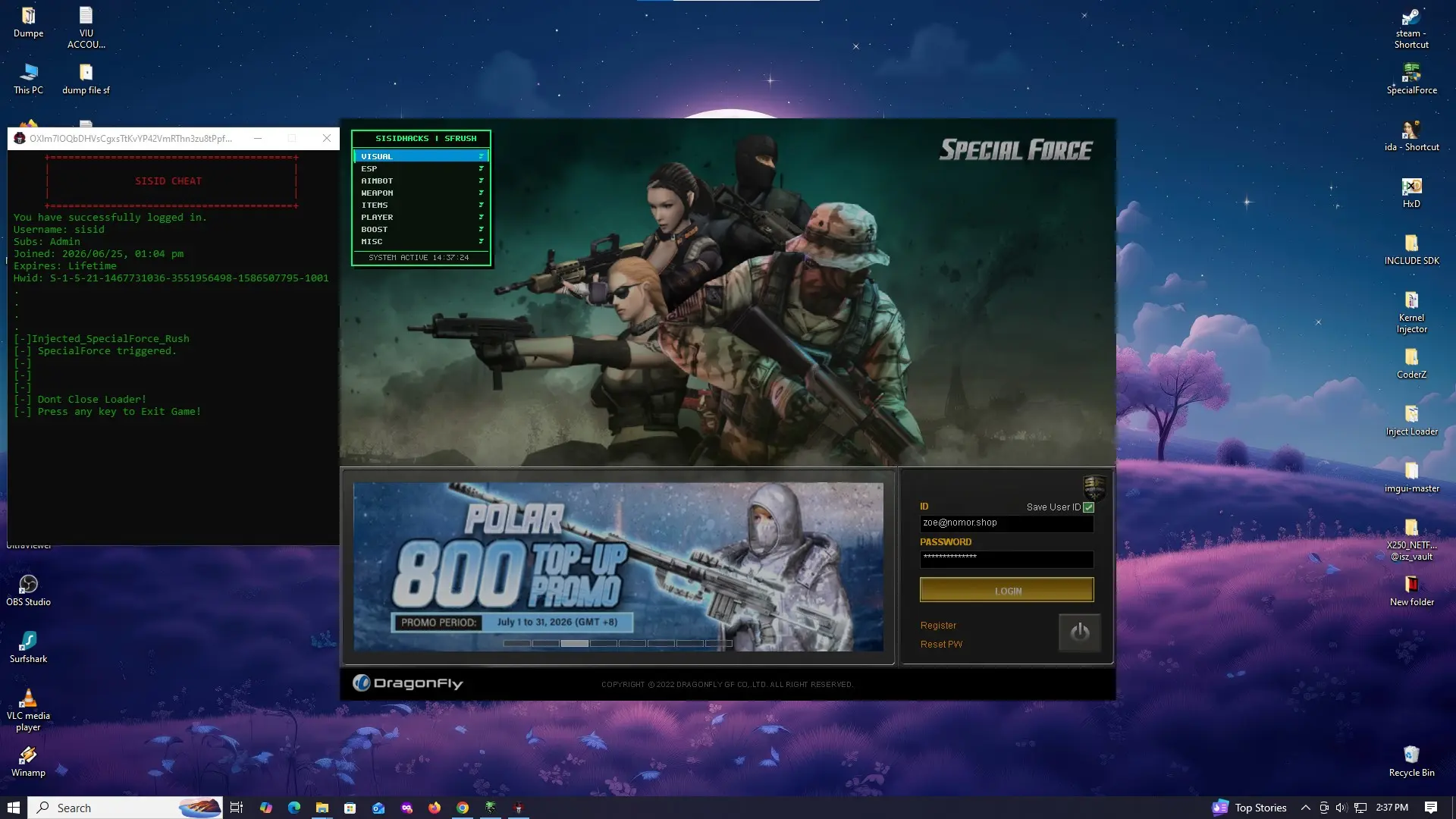Expand the WEAPON submenu arrow
The width and height of the screenshot is (1456, 819).
point(481,193)
